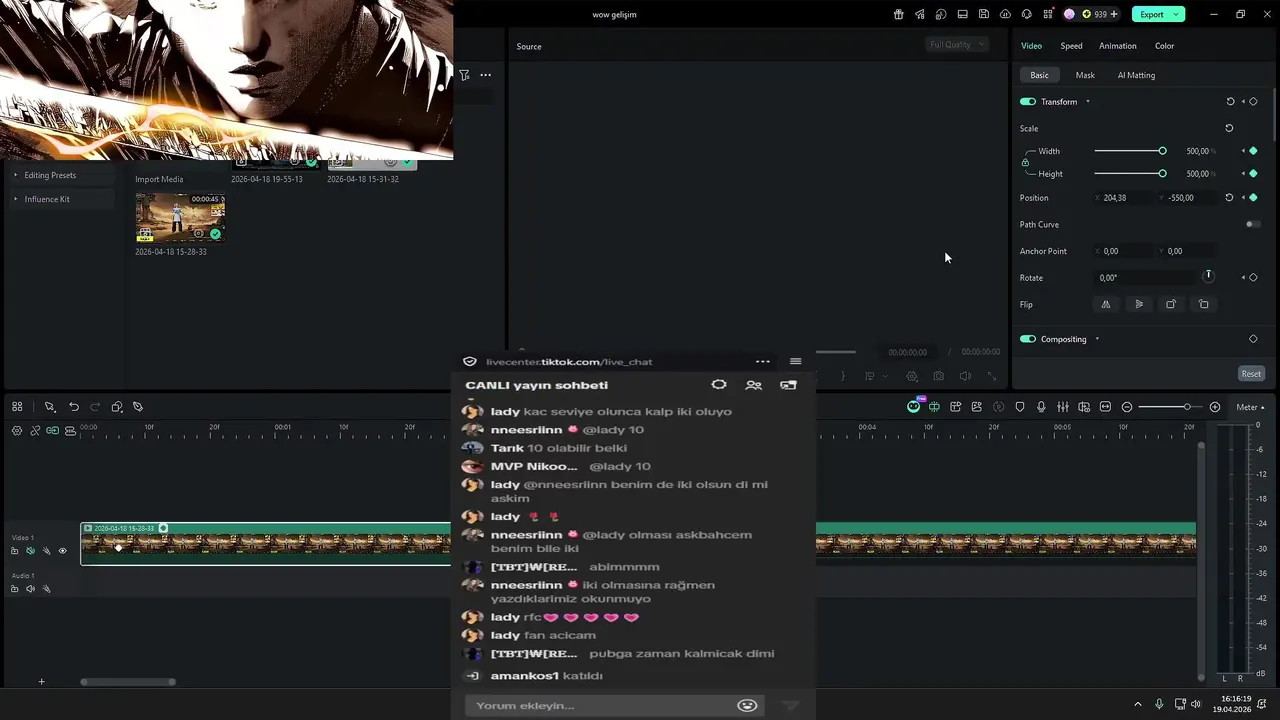This screenshot has height=720, width=1280.
Task: Collapse the Compositing section arrow
Action: [1097, 339]
